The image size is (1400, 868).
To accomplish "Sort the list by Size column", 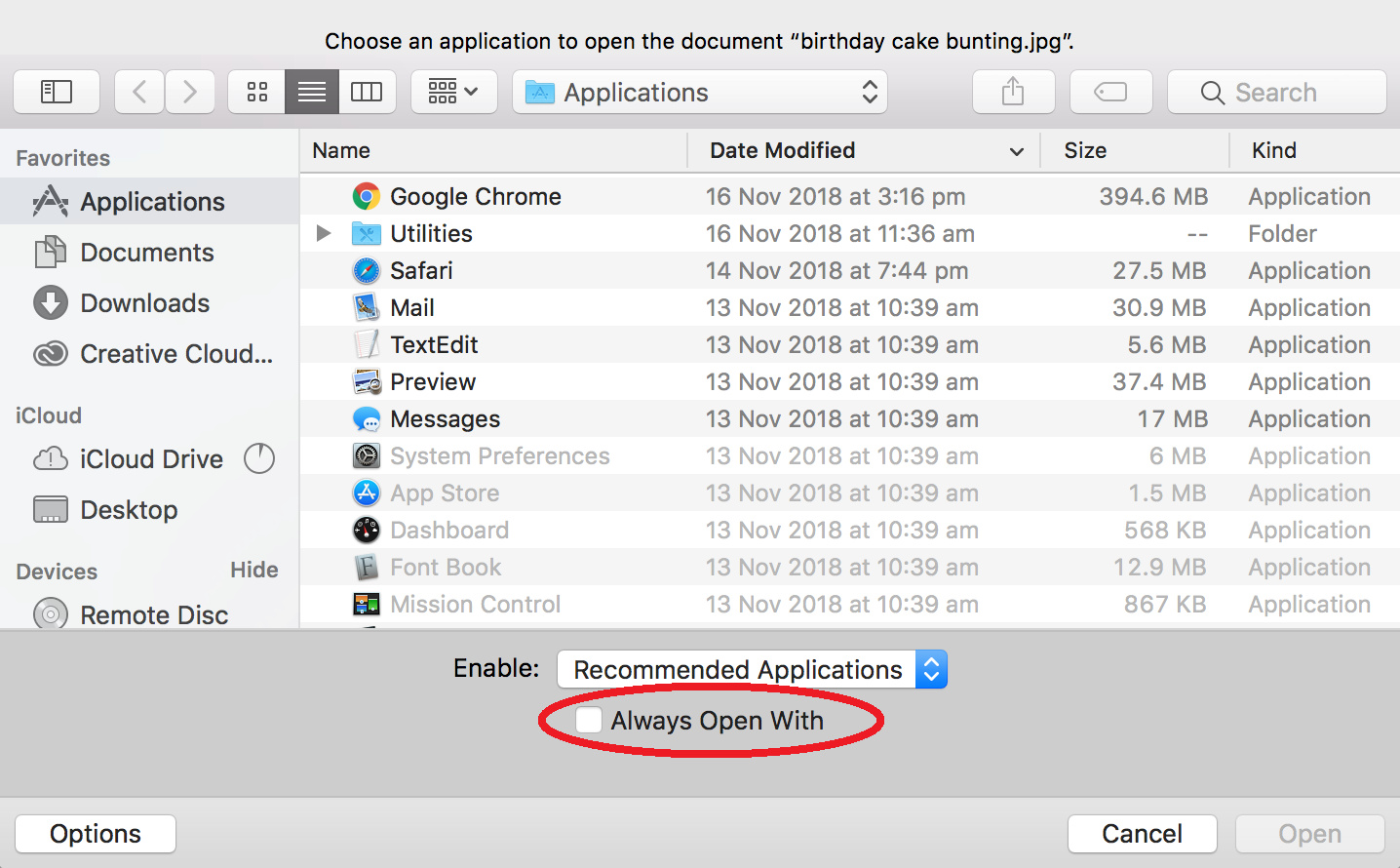I will point(1135,150).
